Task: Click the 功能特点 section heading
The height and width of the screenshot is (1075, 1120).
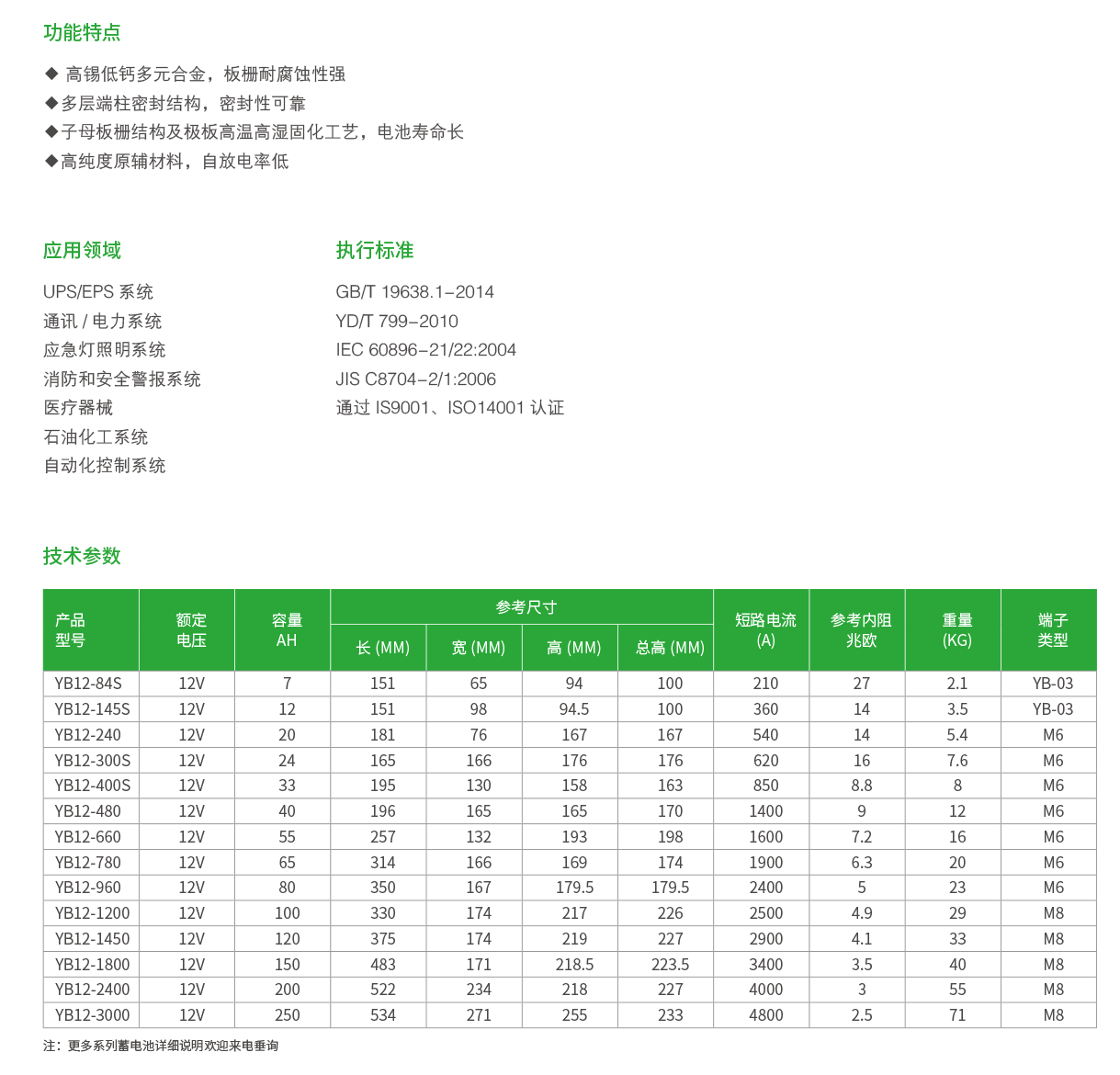Action: tap(82, 33)
